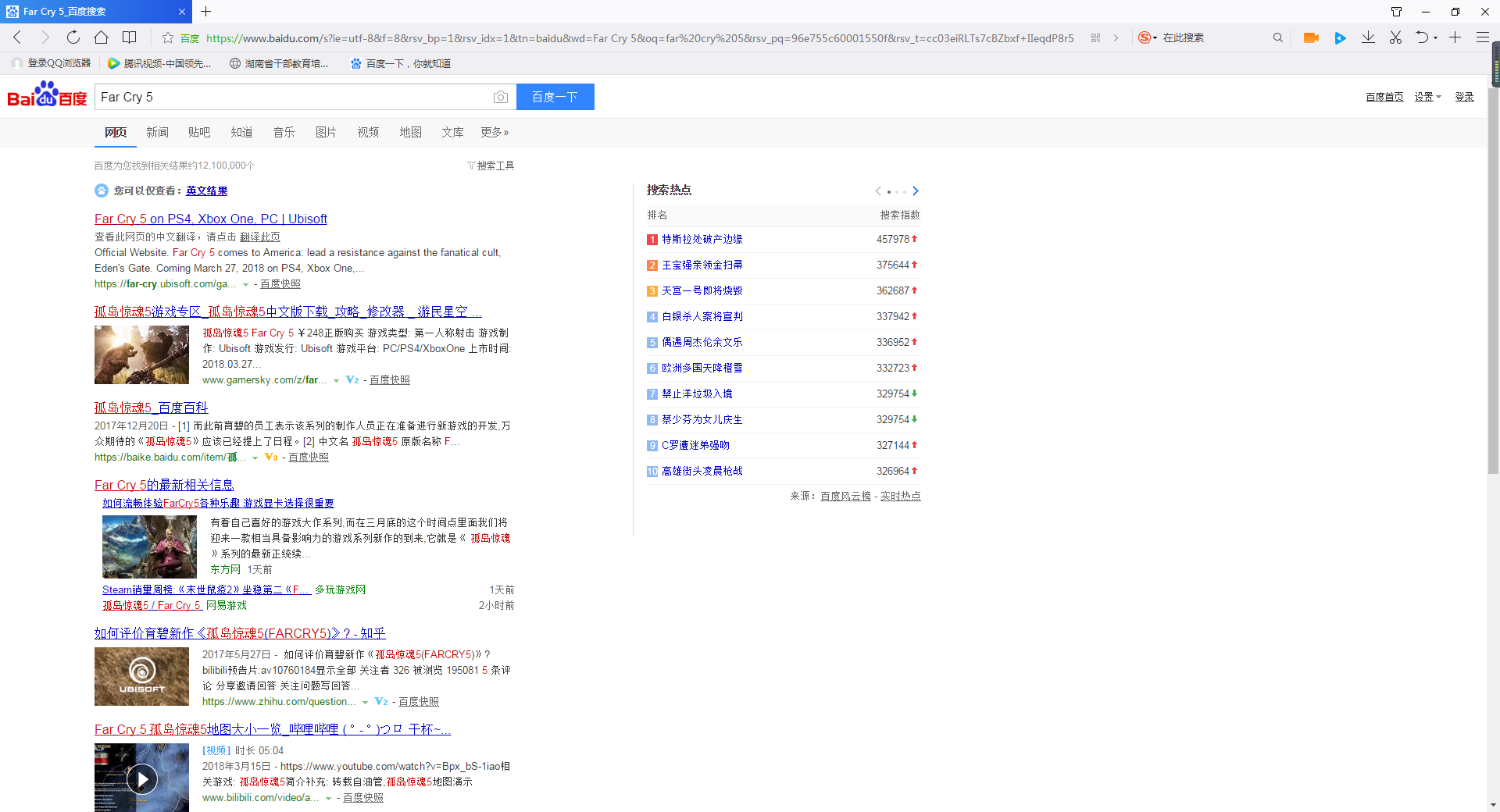The image size is (1500, 812).
Task: Open the 百度一下，你就知道 bookmark
Action: click(x=400, y=63)
